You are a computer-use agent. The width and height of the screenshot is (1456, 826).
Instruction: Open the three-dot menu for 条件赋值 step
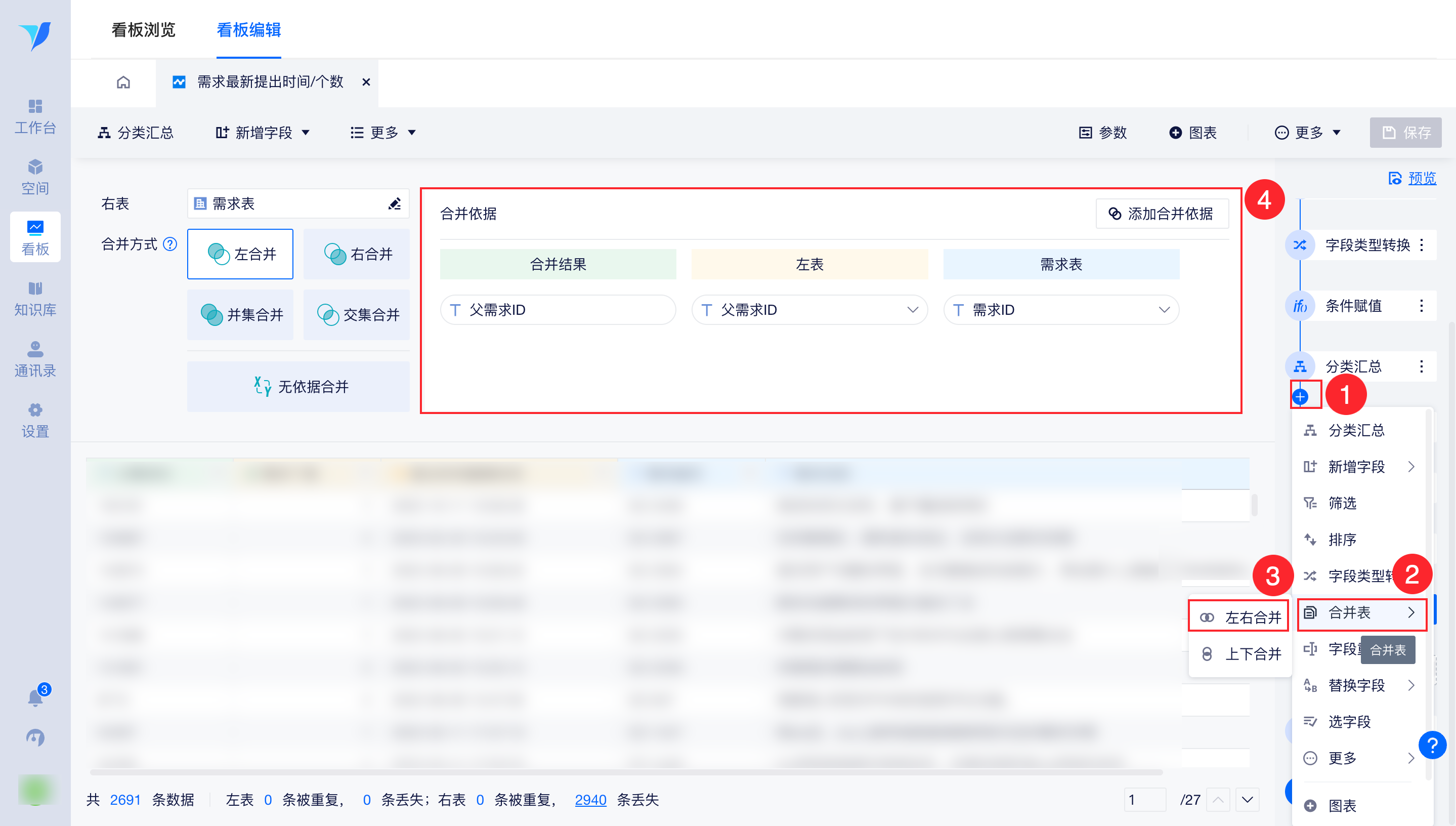[x=1421, y=306]
